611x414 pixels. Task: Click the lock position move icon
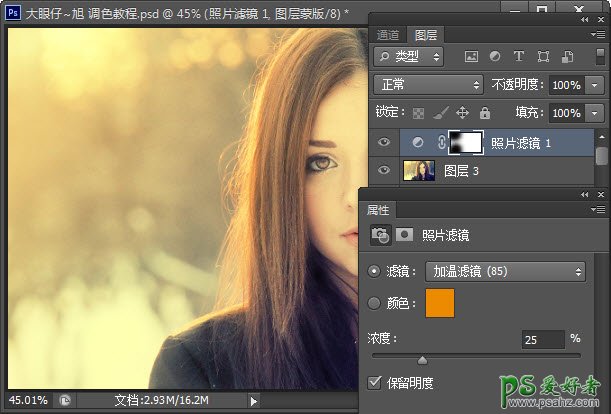[x=462, y=113]
